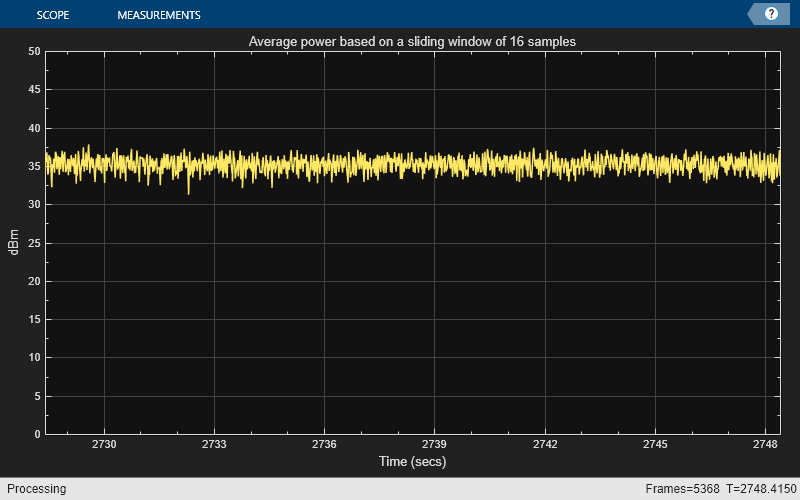Click the T=2748.4150 time readout
This screenshot has height=500, width=800.
pos(758,489)
